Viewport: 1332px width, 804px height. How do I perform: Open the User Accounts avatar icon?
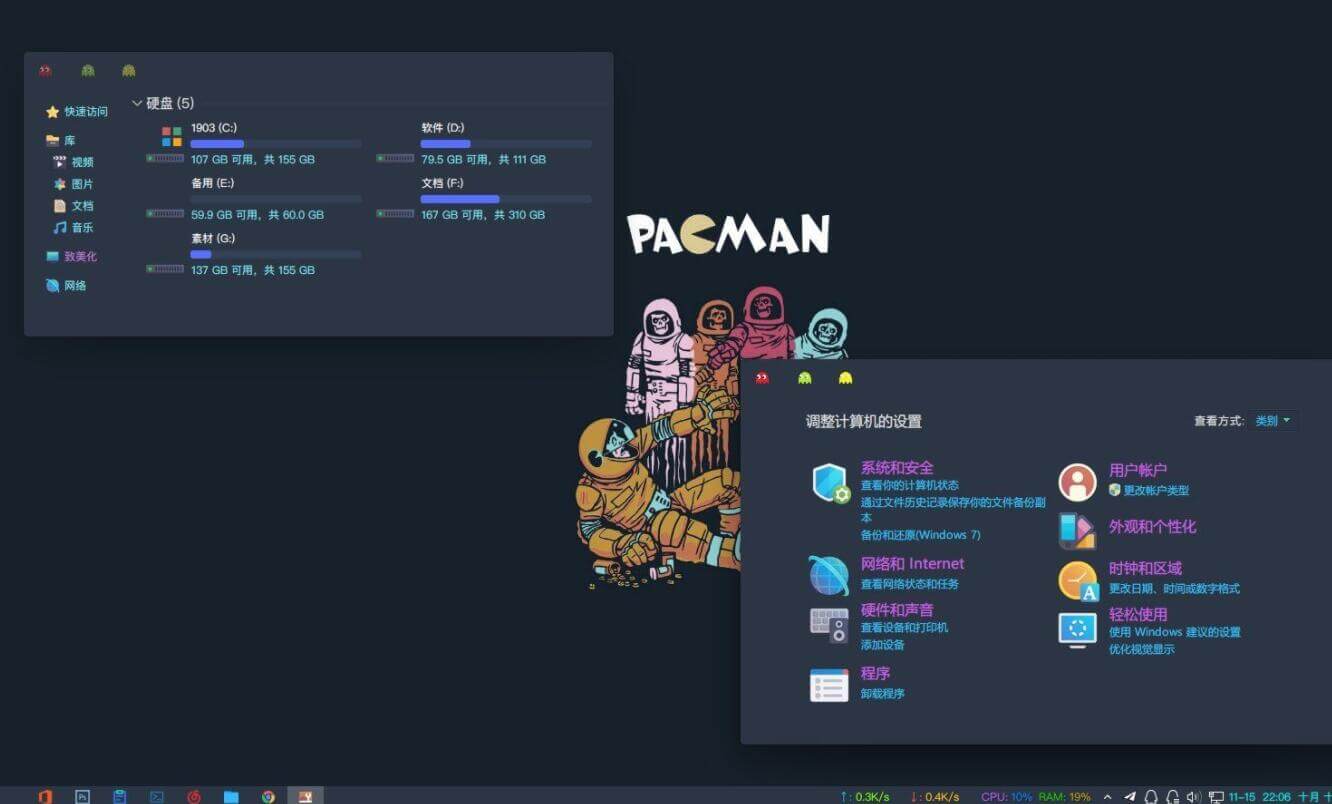coord(1077,482)
